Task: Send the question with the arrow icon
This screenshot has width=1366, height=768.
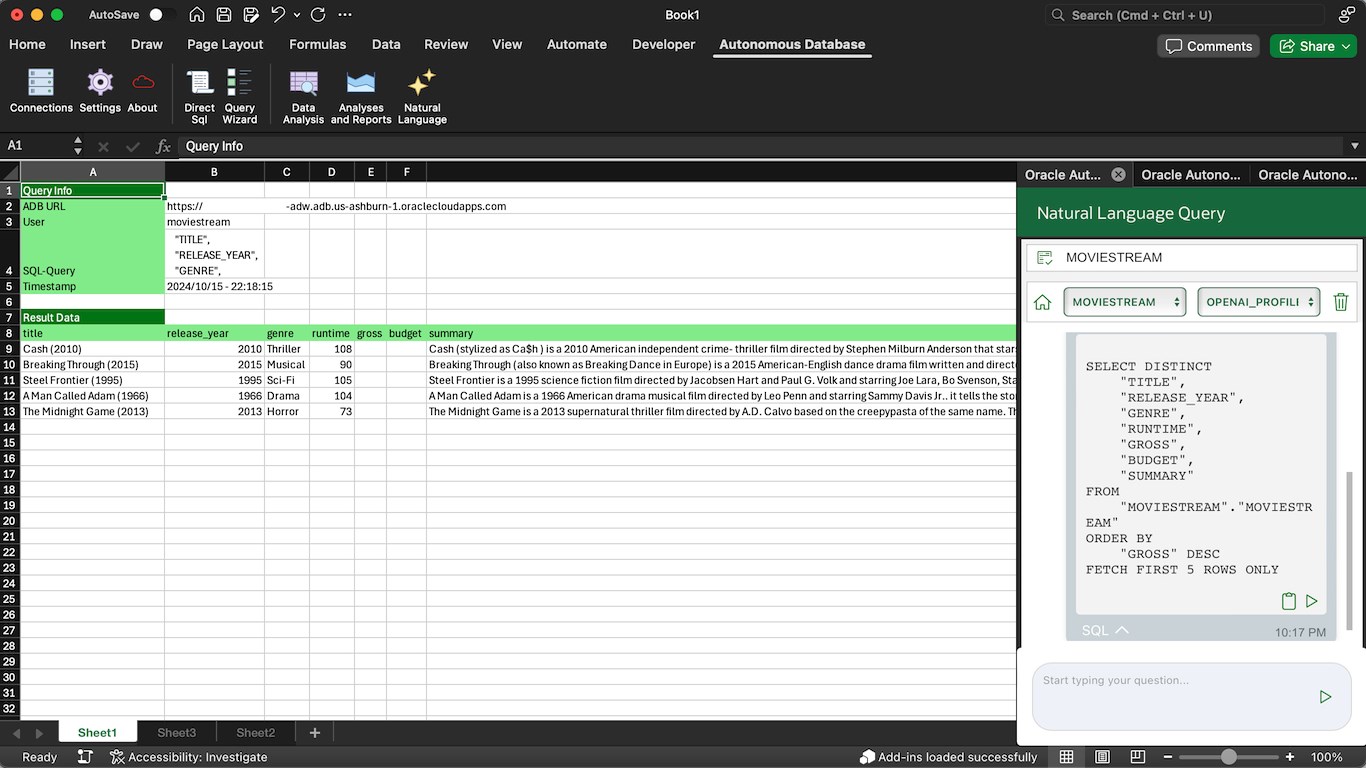Action: coord(1325,697)
